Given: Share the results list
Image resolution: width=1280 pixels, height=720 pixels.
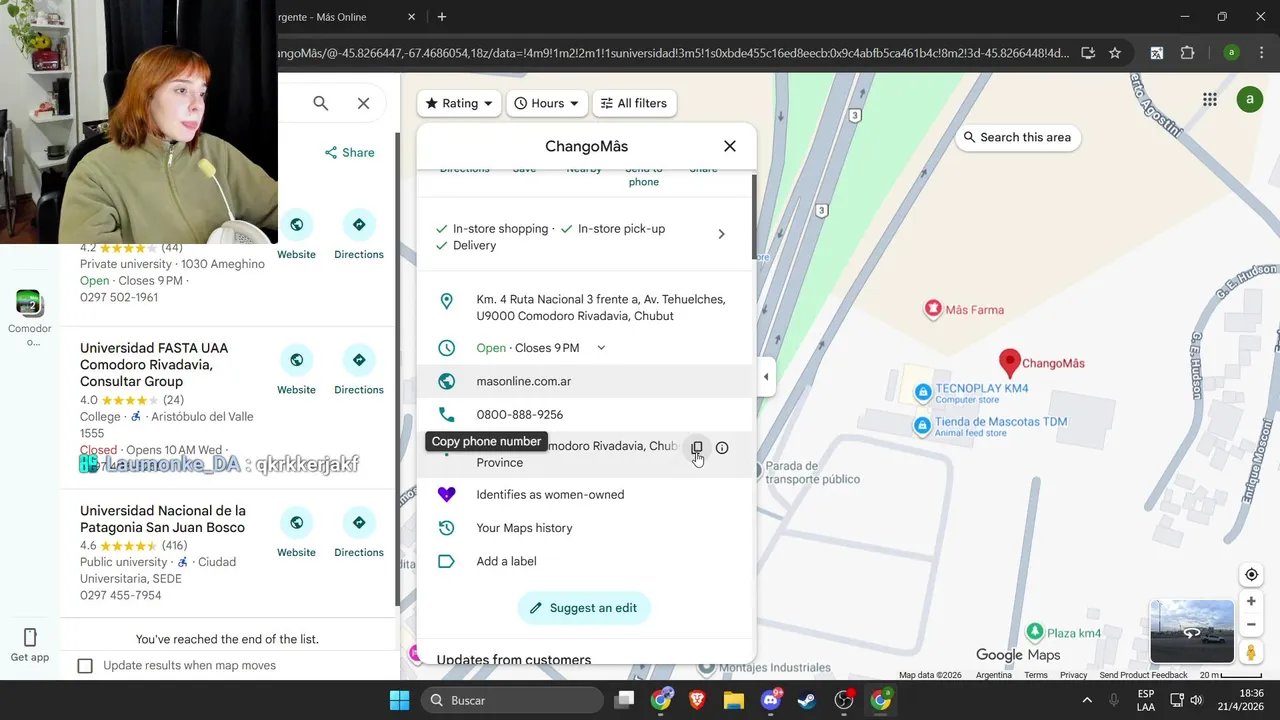Looking at the screenshot, I should (349, 153).
